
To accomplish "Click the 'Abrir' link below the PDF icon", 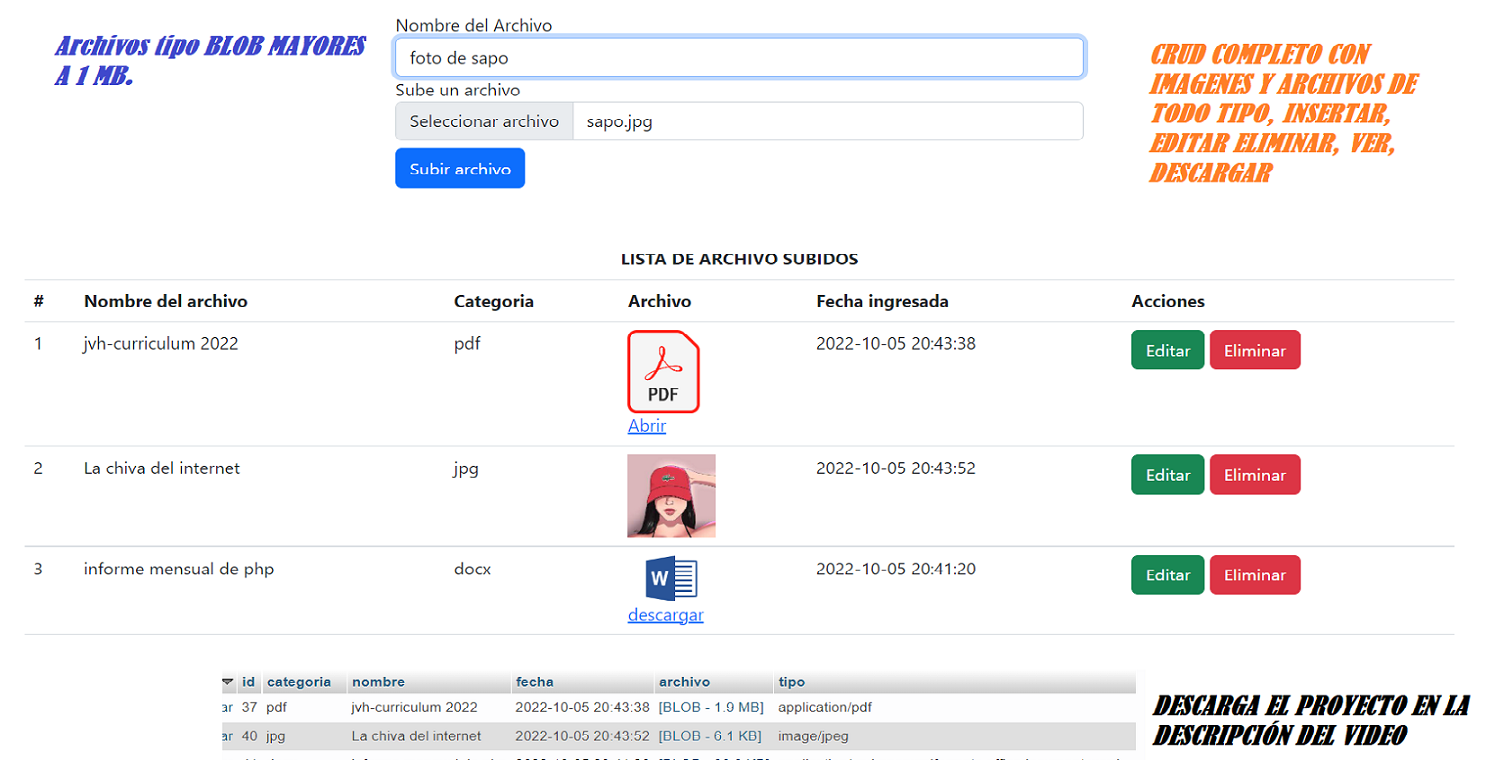I will (646, 425).
